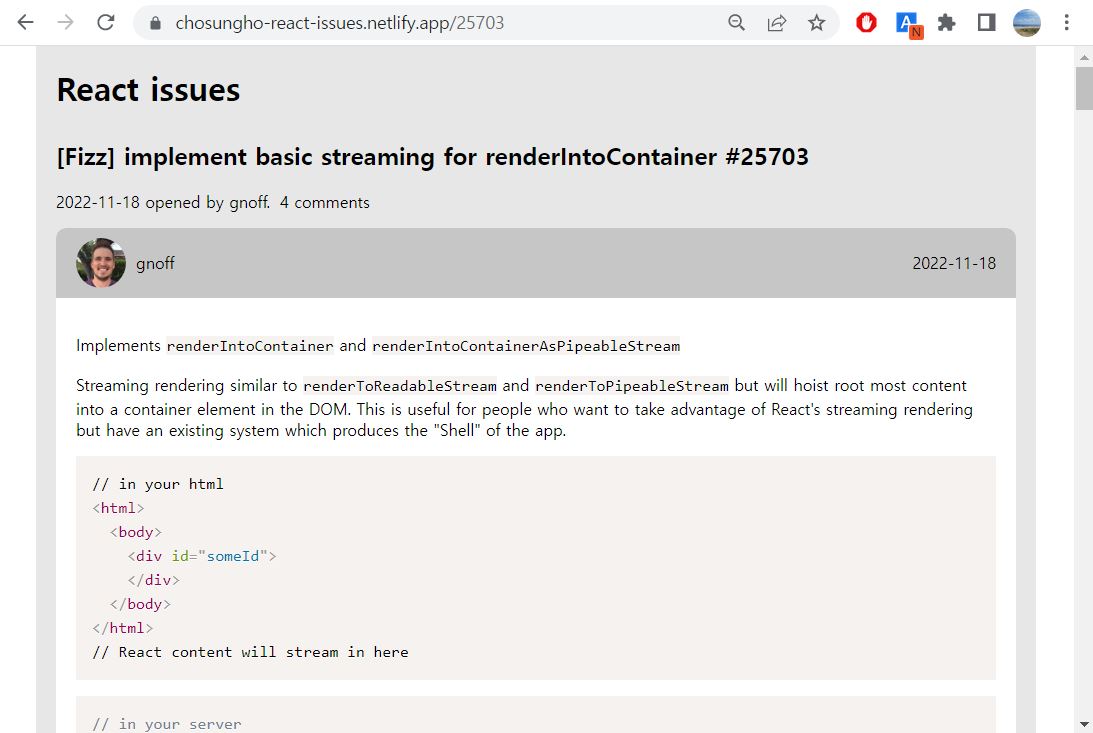Click the opening <html> tag code line
Viewport: 1093px width, 733px height.
tap(119, 508)
